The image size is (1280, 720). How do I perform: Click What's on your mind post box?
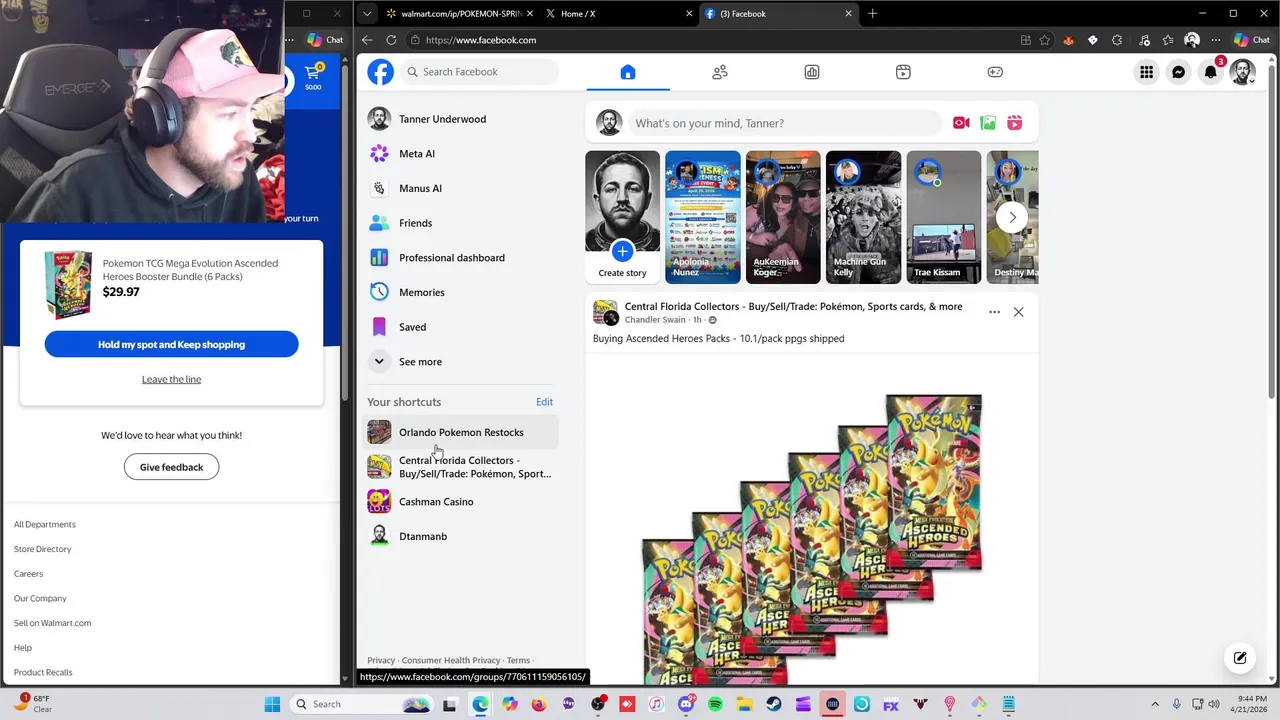[784, 123]
